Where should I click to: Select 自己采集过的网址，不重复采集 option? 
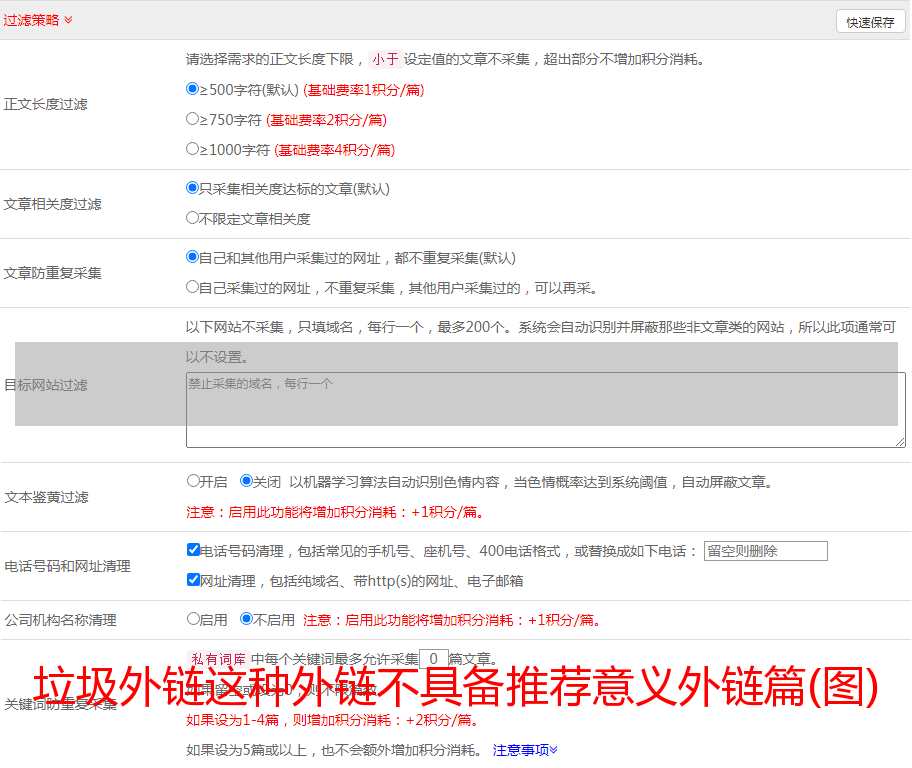193,287
